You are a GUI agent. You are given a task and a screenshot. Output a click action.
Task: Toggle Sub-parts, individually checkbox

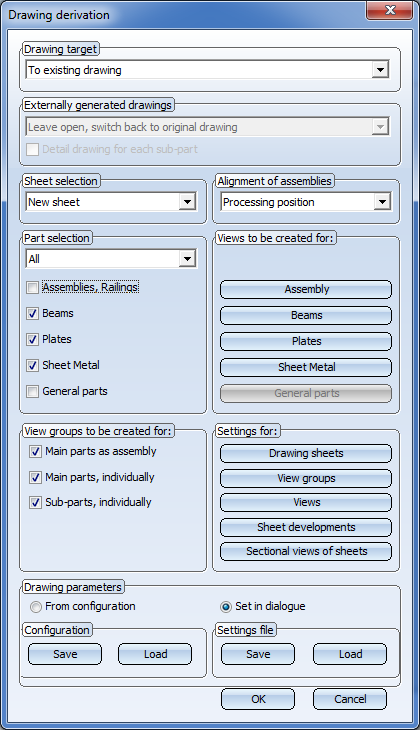[x=35, y=502]
